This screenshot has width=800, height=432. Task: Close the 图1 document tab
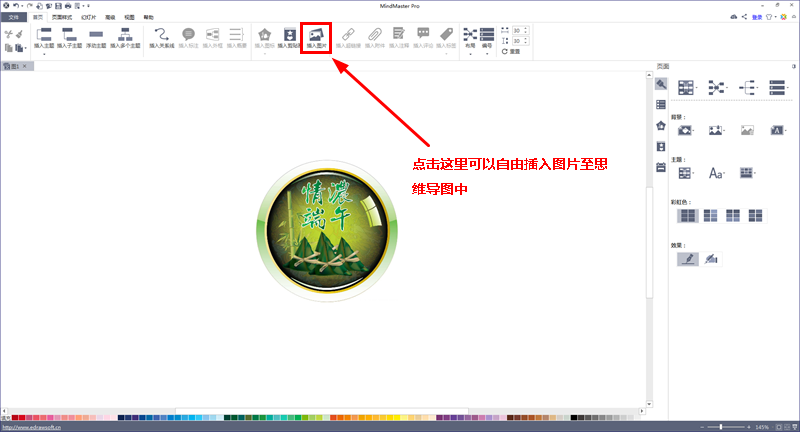click(x=24, y=66)
